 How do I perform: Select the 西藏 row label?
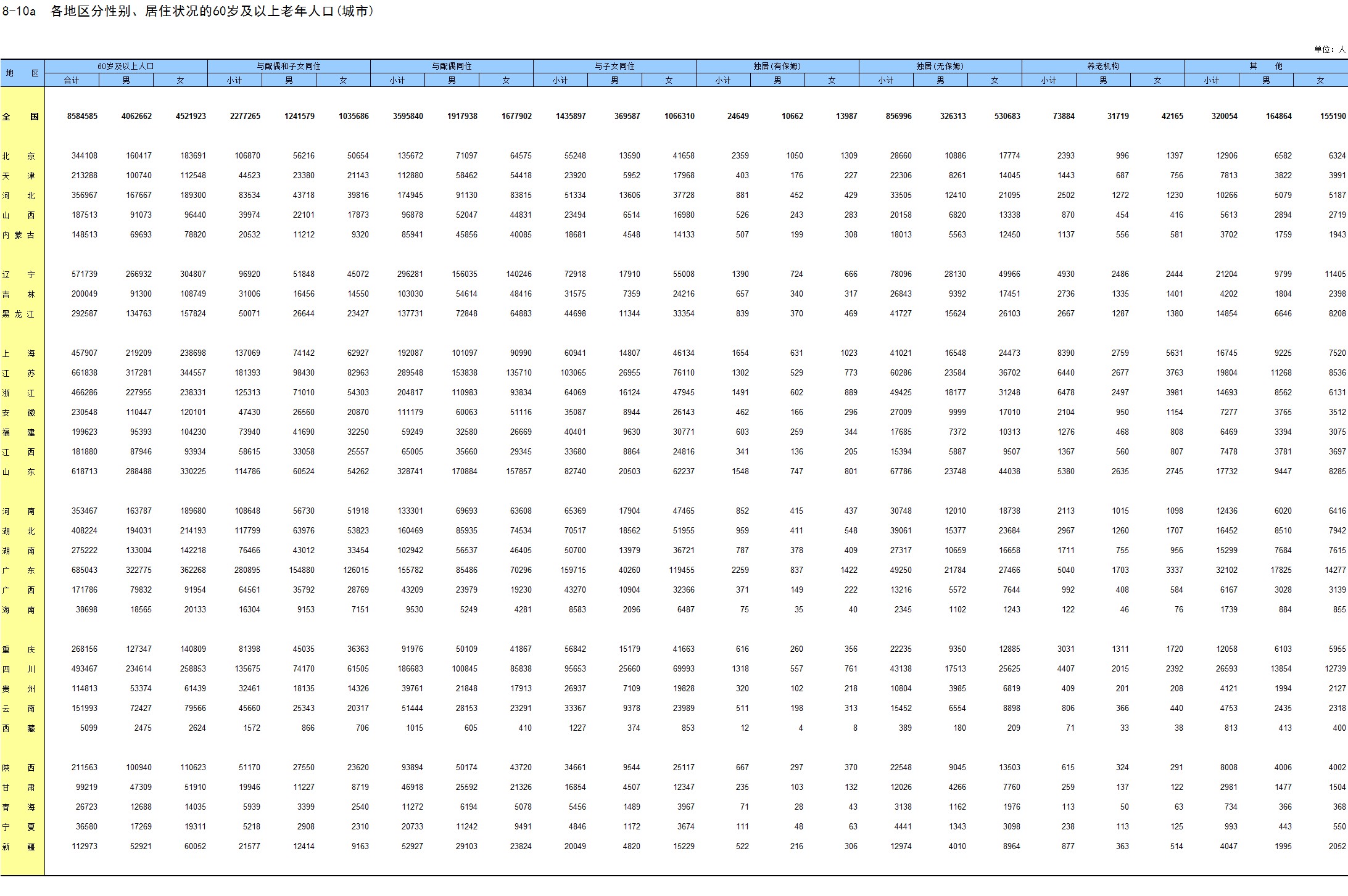click(19, 728)
